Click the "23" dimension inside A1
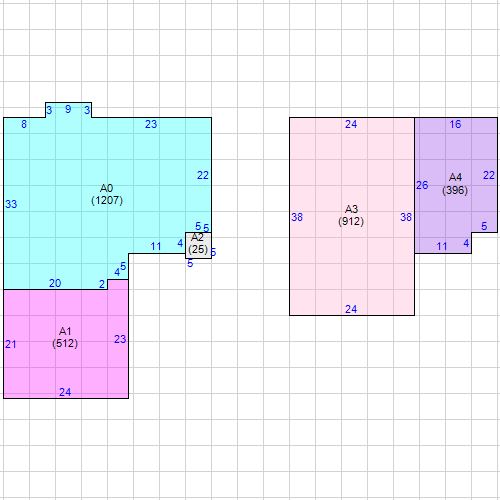The height and width of the screenshot is (500, 500). pyautogui.click(x=120, y=339)
